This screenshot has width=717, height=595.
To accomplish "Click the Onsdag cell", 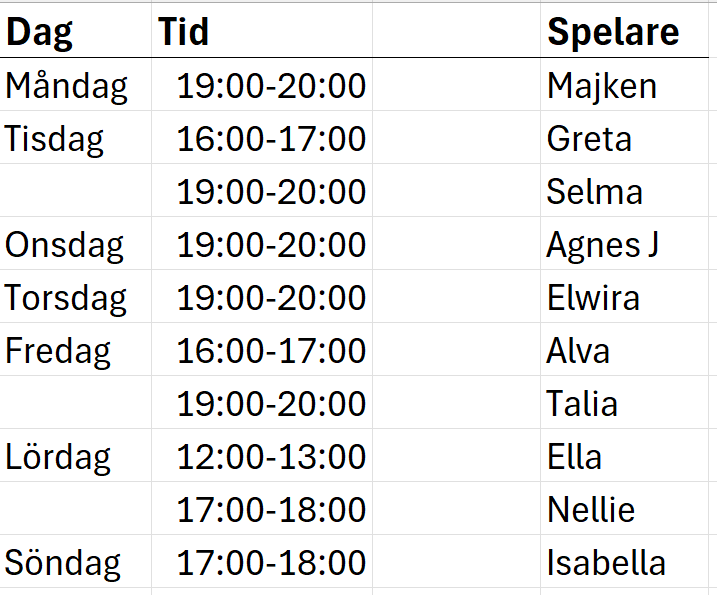I will click(x=65, y=245).
